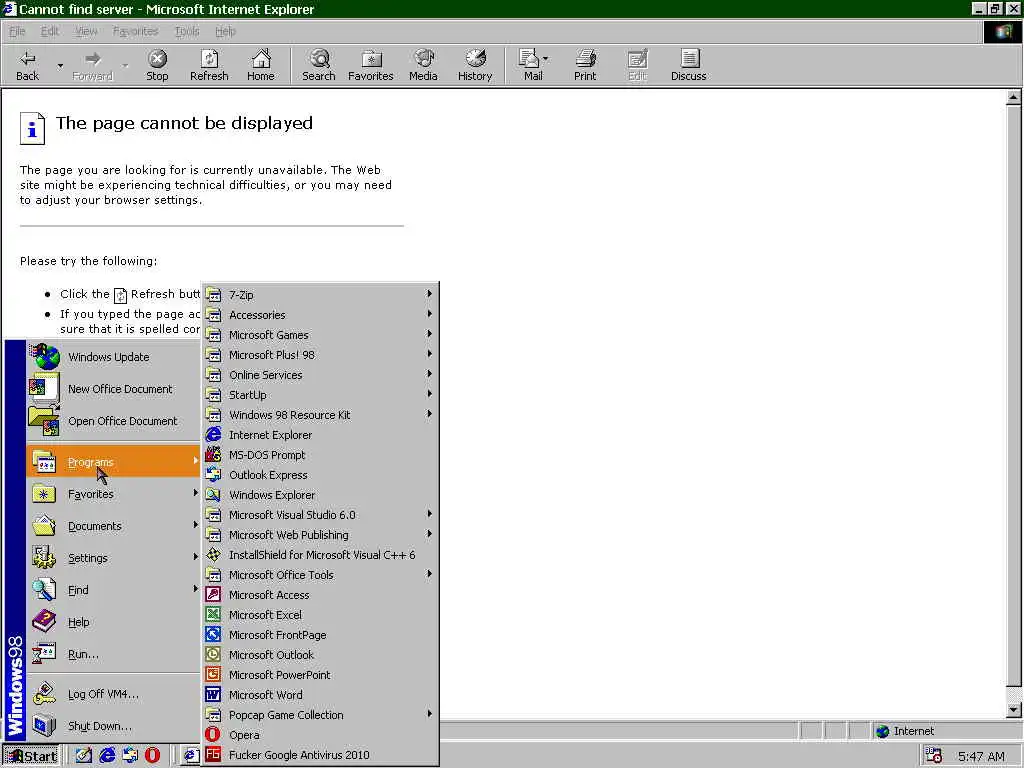The height and width of the screenshot is (768, 1024).
Task: Click Opera icon in Quick Launch bar
Action: [x=152, y=755]
